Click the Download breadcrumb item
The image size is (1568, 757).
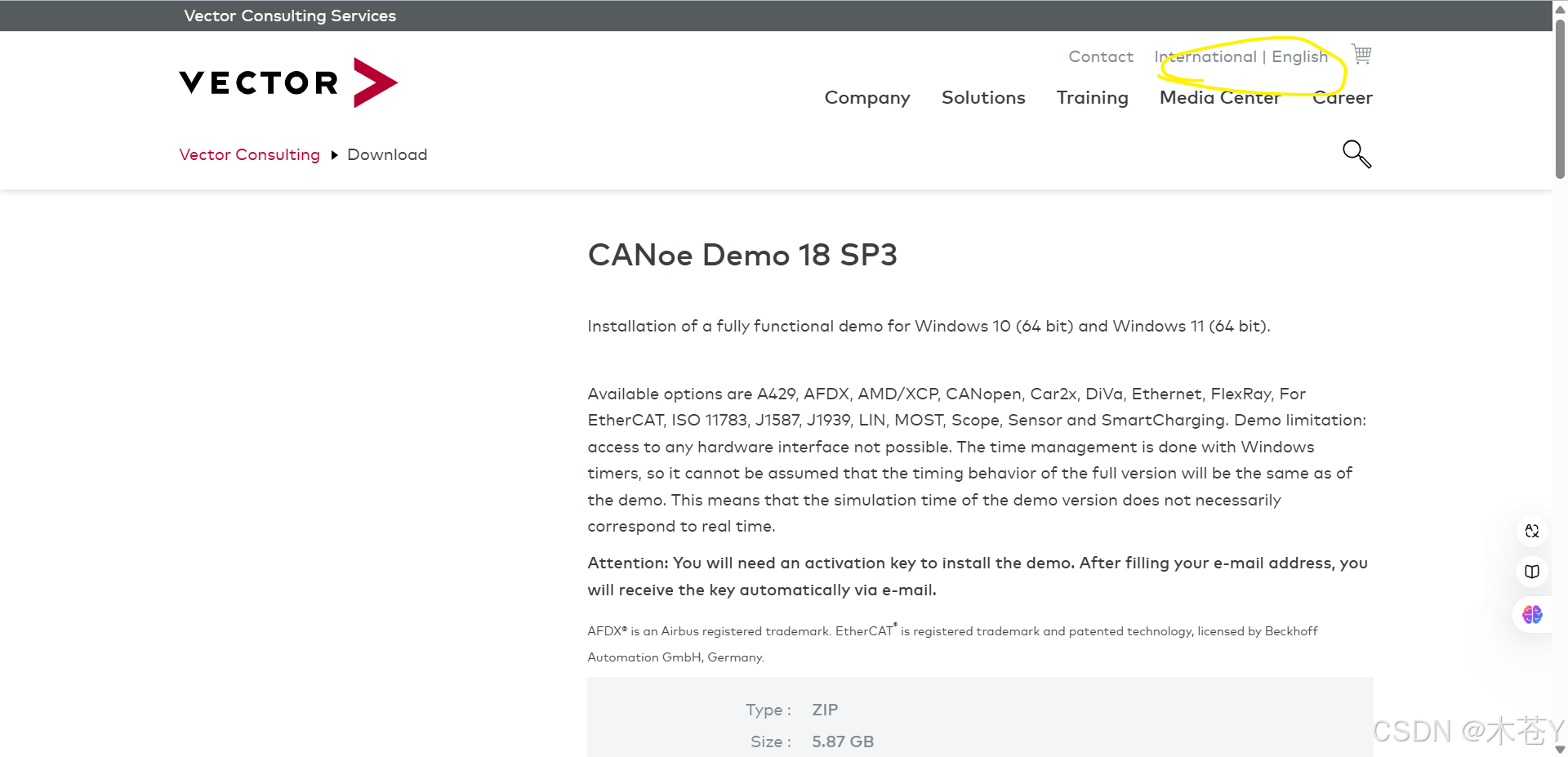(x=387, y=155)
